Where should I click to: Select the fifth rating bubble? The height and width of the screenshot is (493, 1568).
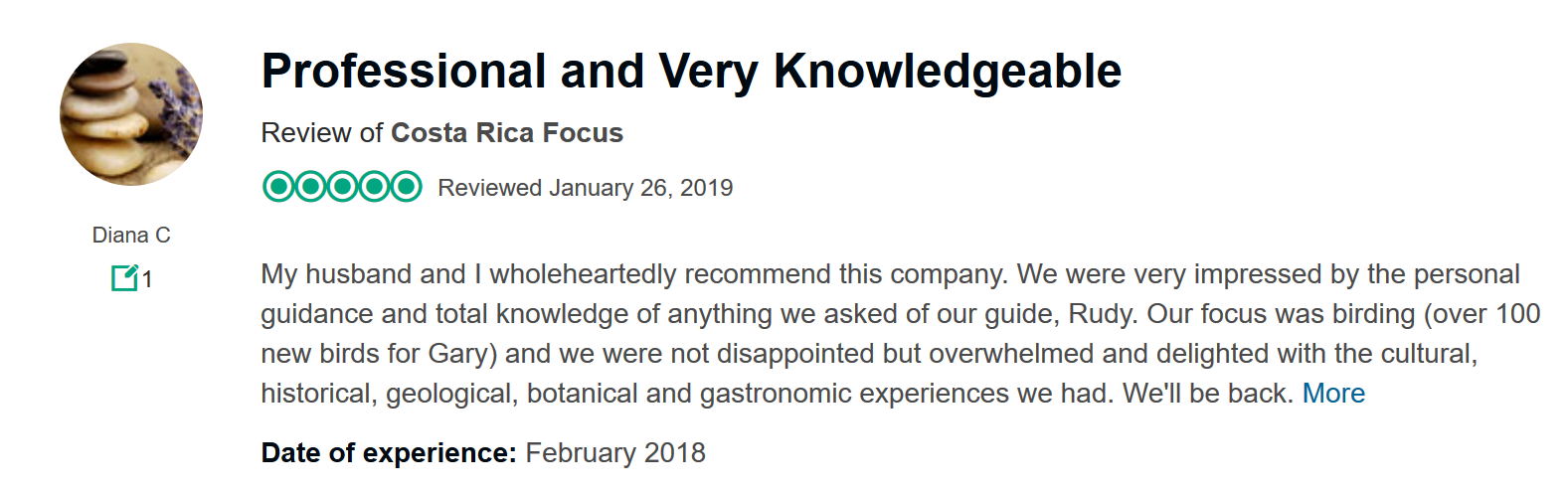click(x=406, y=186)
